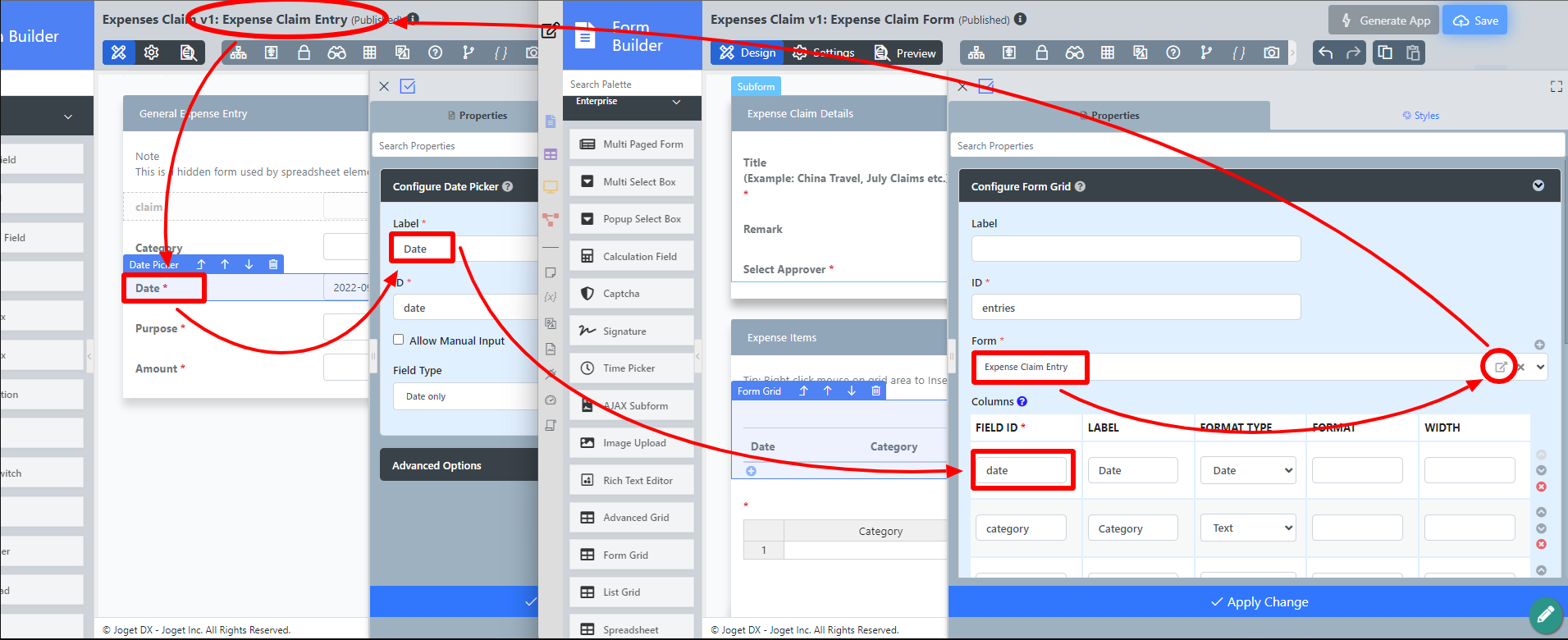Click the table grid icon in Expense Claim Form toolbar
The height and width of the screenshot is (640, 1568).
[1108, 53]
